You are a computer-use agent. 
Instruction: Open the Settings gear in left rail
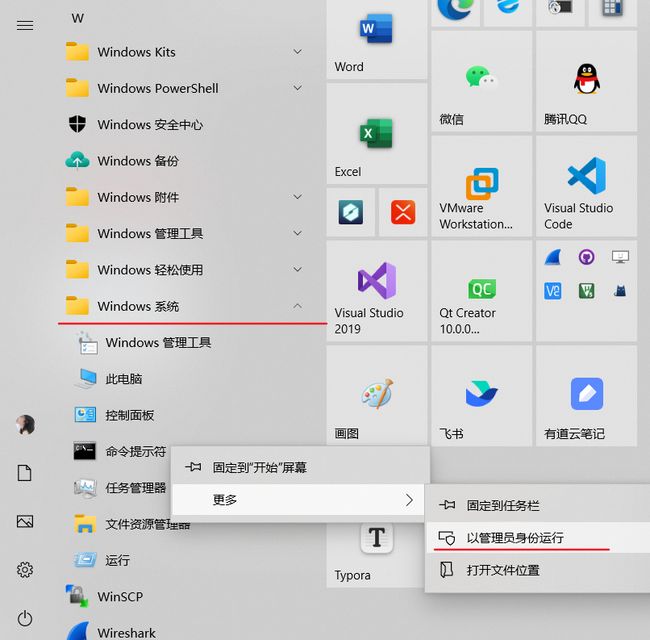tap(25, 570)
